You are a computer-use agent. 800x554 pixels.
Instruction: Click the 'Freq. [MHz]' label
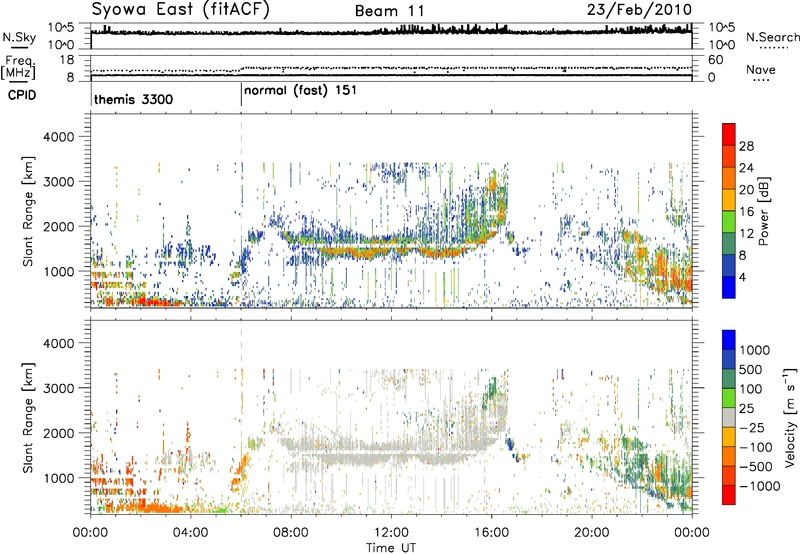point(18,68)
